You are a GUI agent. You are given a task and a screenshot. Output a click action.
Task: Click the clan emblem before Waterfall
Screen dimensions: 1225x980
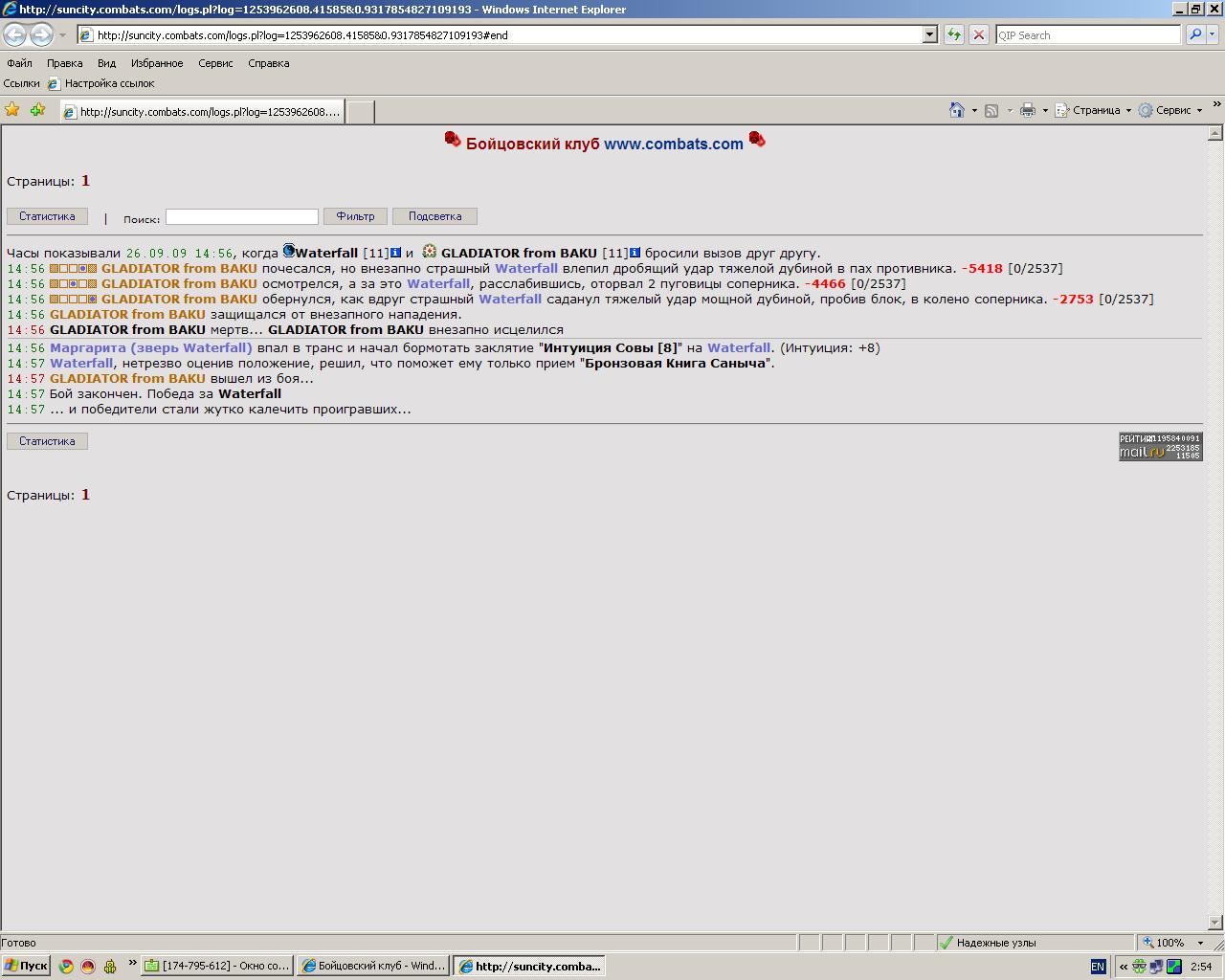tap(288, 252)
